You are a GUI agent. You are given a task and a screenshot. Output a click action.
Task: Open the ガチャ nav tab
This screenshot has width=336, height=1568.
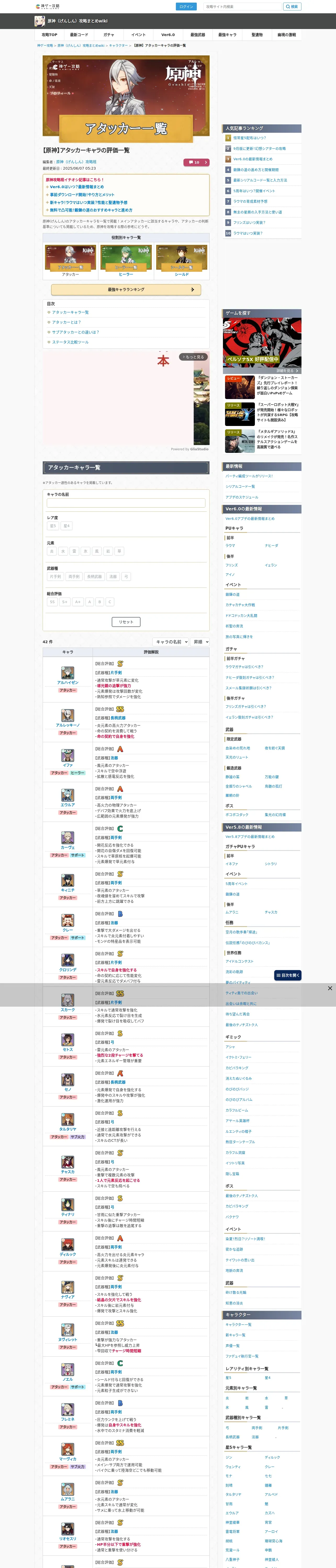tap(109, 35)
